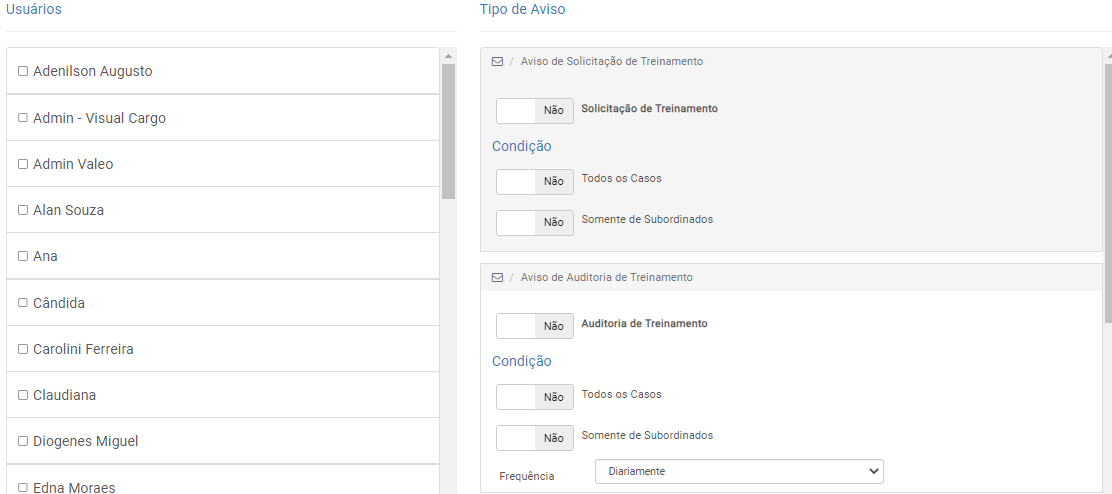Click envelope icon of Aviso de Solicitação de Treinamento

497,62
